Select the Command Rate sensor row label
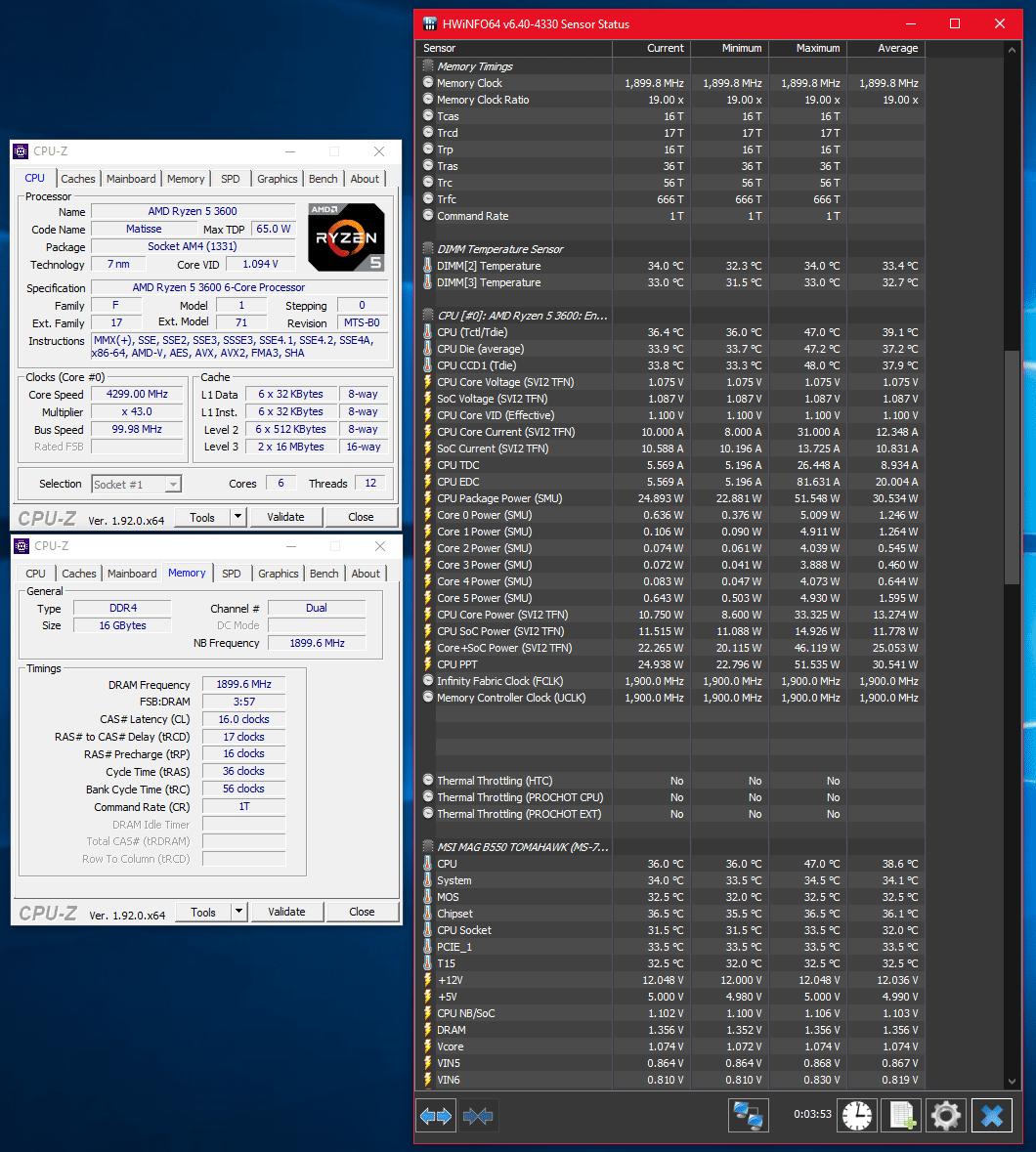Viewport: 1036px width, 1152px height. [472, 216]
